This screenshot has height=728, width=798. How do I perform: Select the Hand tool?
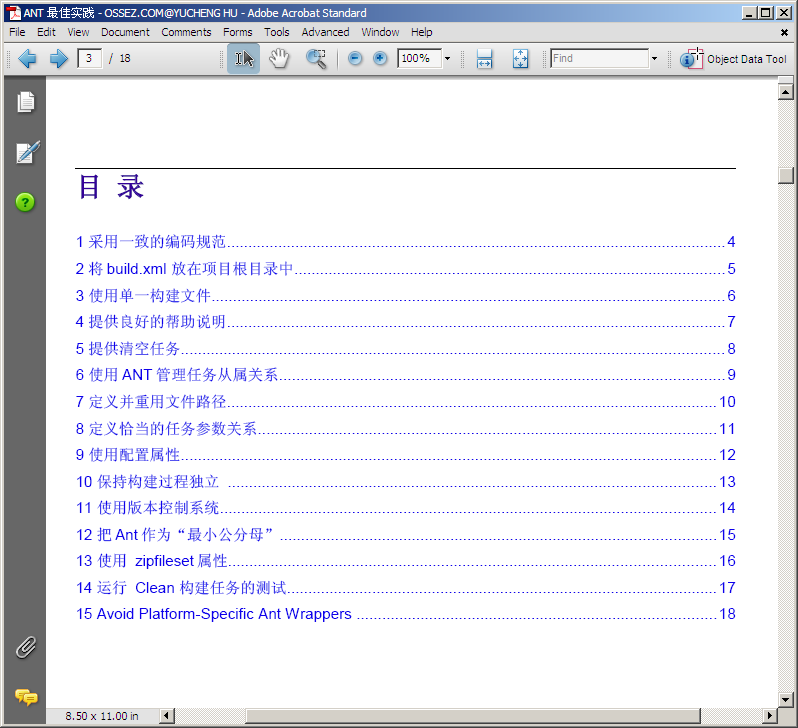pos(279,59)
